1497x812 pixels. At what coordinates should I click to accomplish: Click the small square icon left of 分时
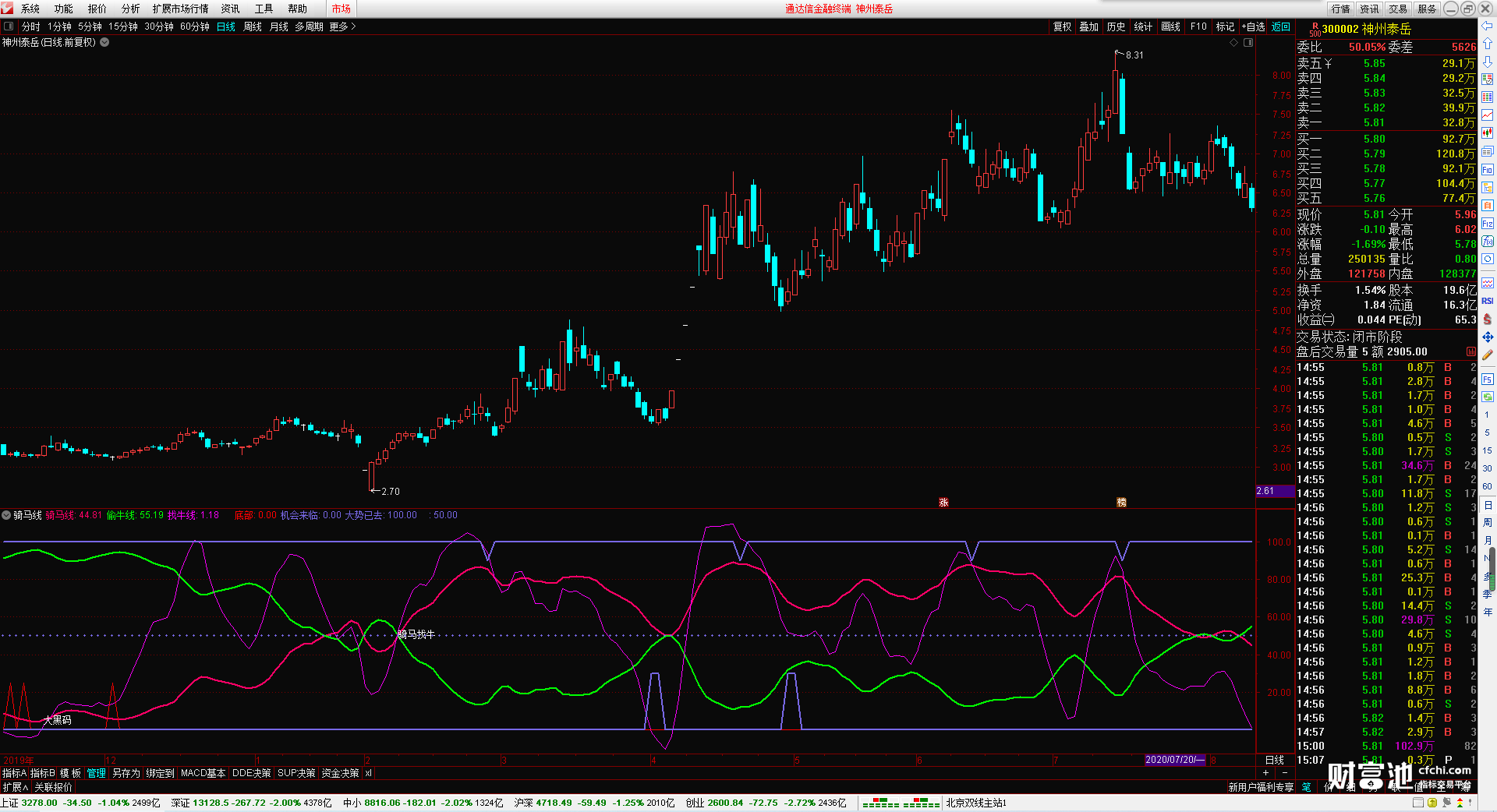click(x=9, y=26)
